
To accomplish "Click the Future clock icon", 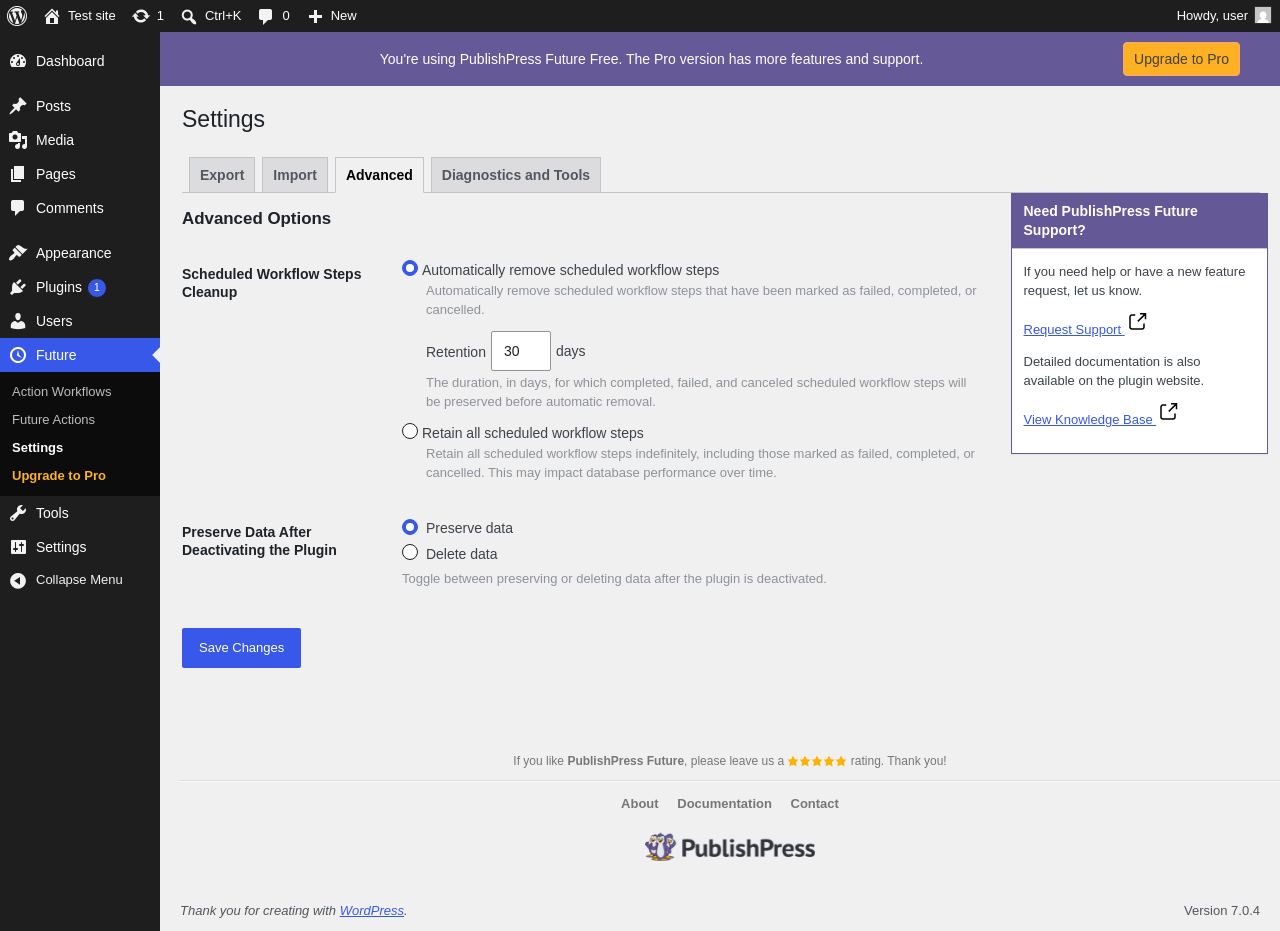I will tap(18, 355).
